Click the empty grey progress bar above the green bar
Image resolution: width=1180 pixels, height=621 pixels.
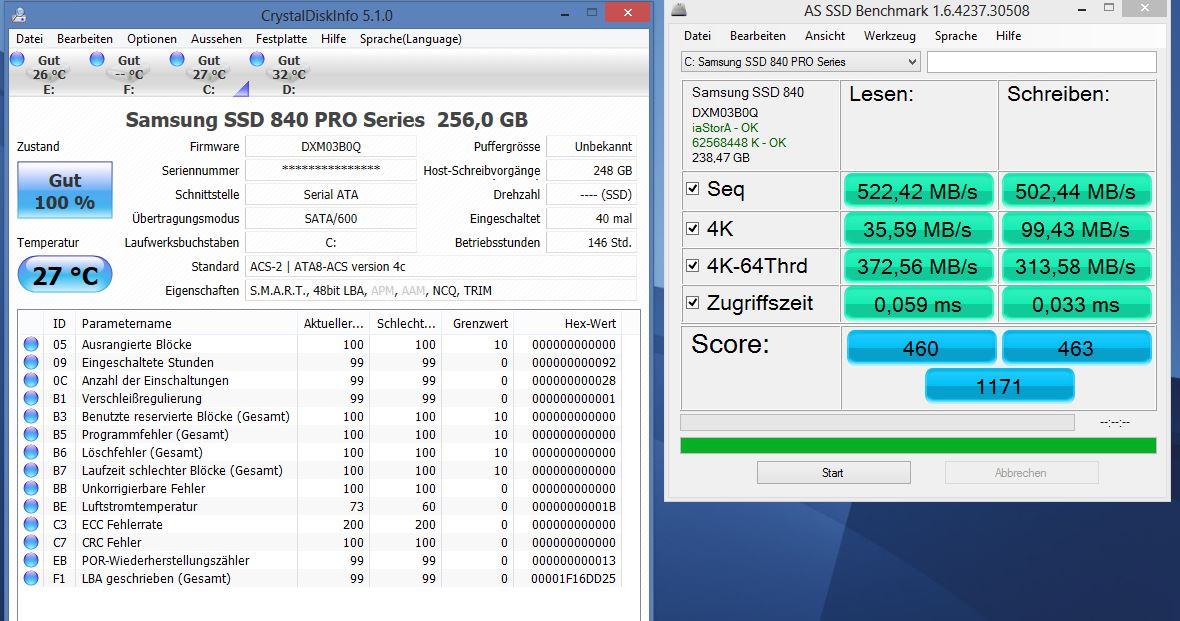coord(877,422)
